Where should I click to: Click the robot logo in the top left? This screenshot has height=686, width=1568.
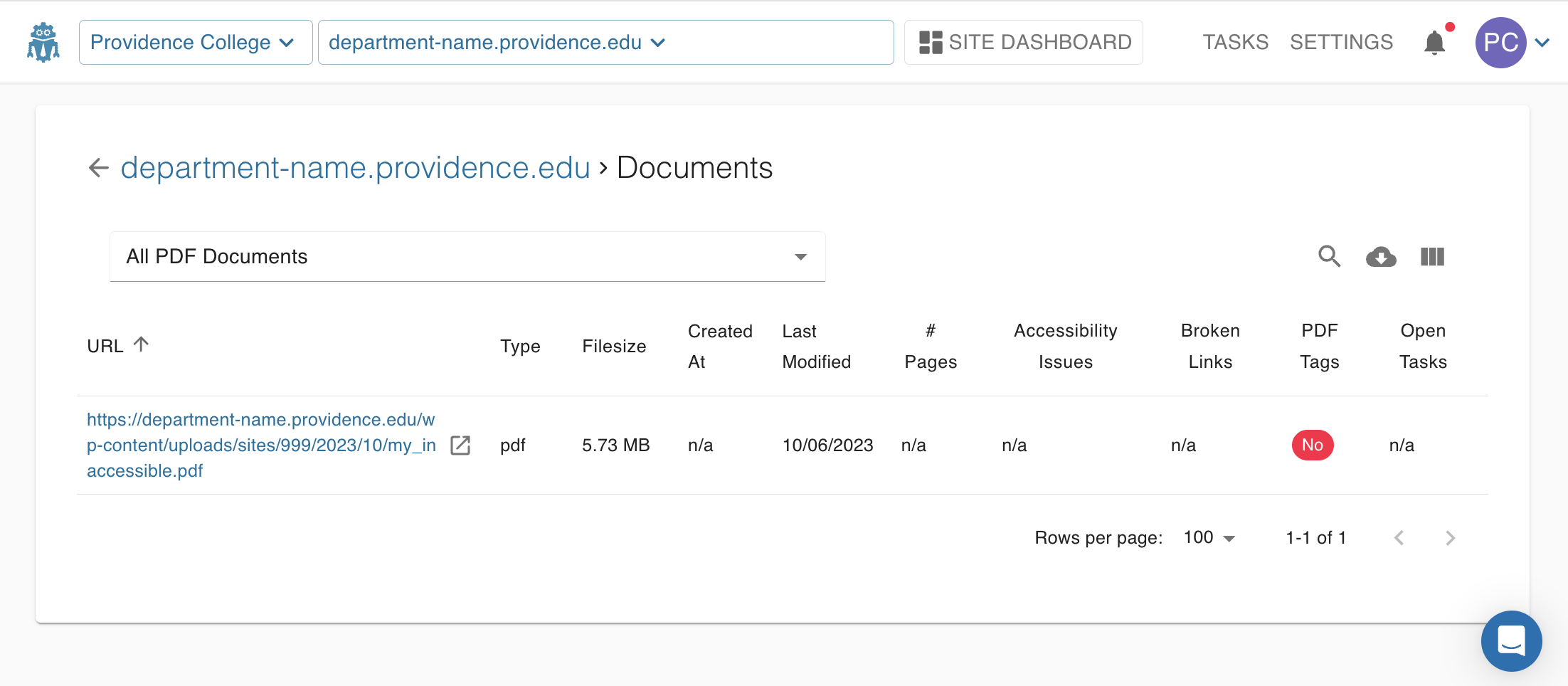(x=43, y=42)
